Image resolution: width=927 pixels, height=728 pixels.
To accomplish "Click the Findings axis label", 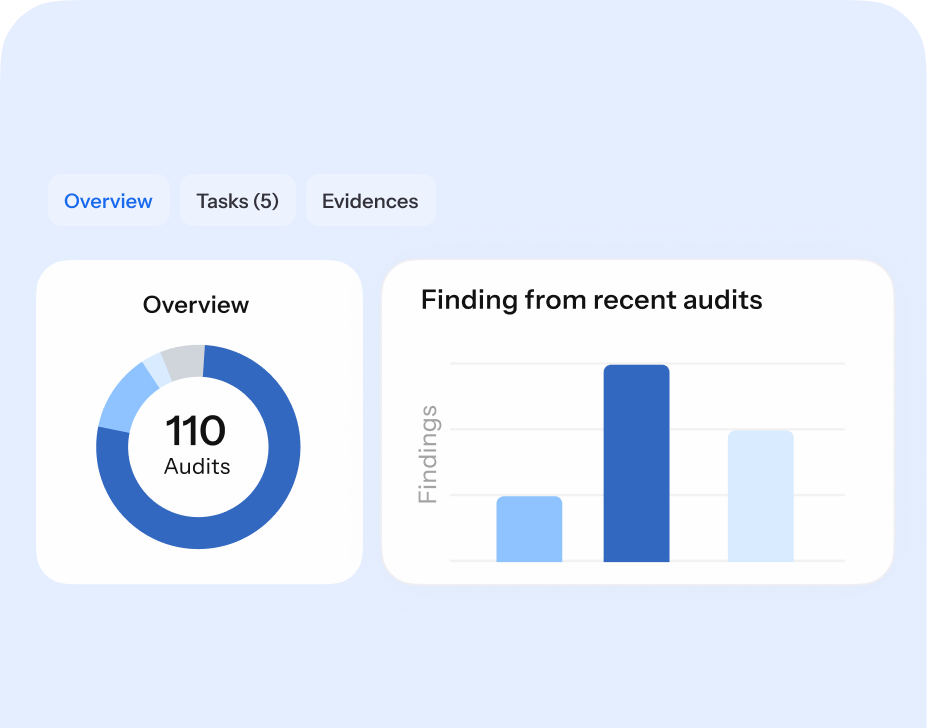I will click(430, 453).
